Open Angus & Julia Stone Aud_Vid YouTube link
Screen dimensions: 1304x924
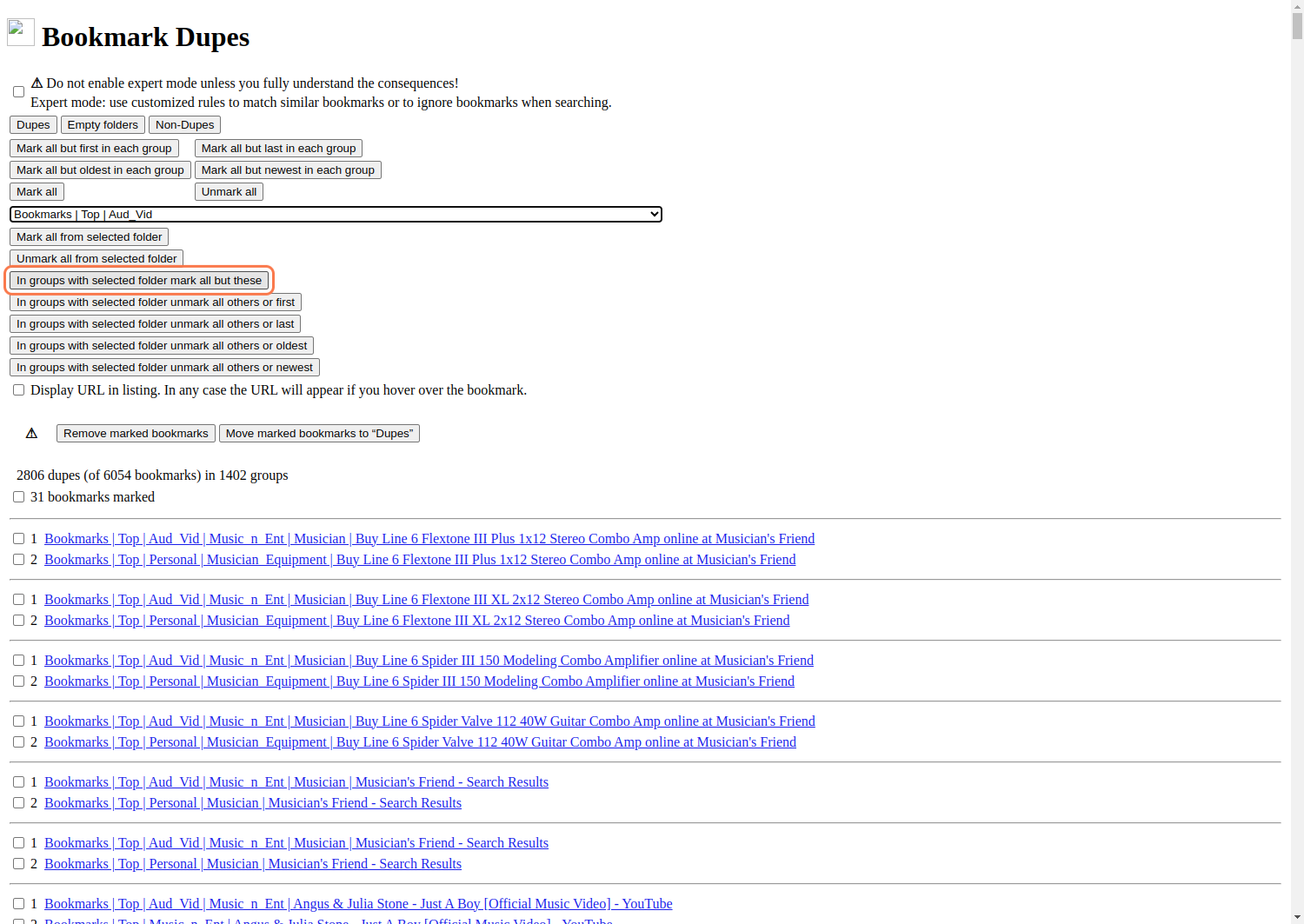click(358, 904)
